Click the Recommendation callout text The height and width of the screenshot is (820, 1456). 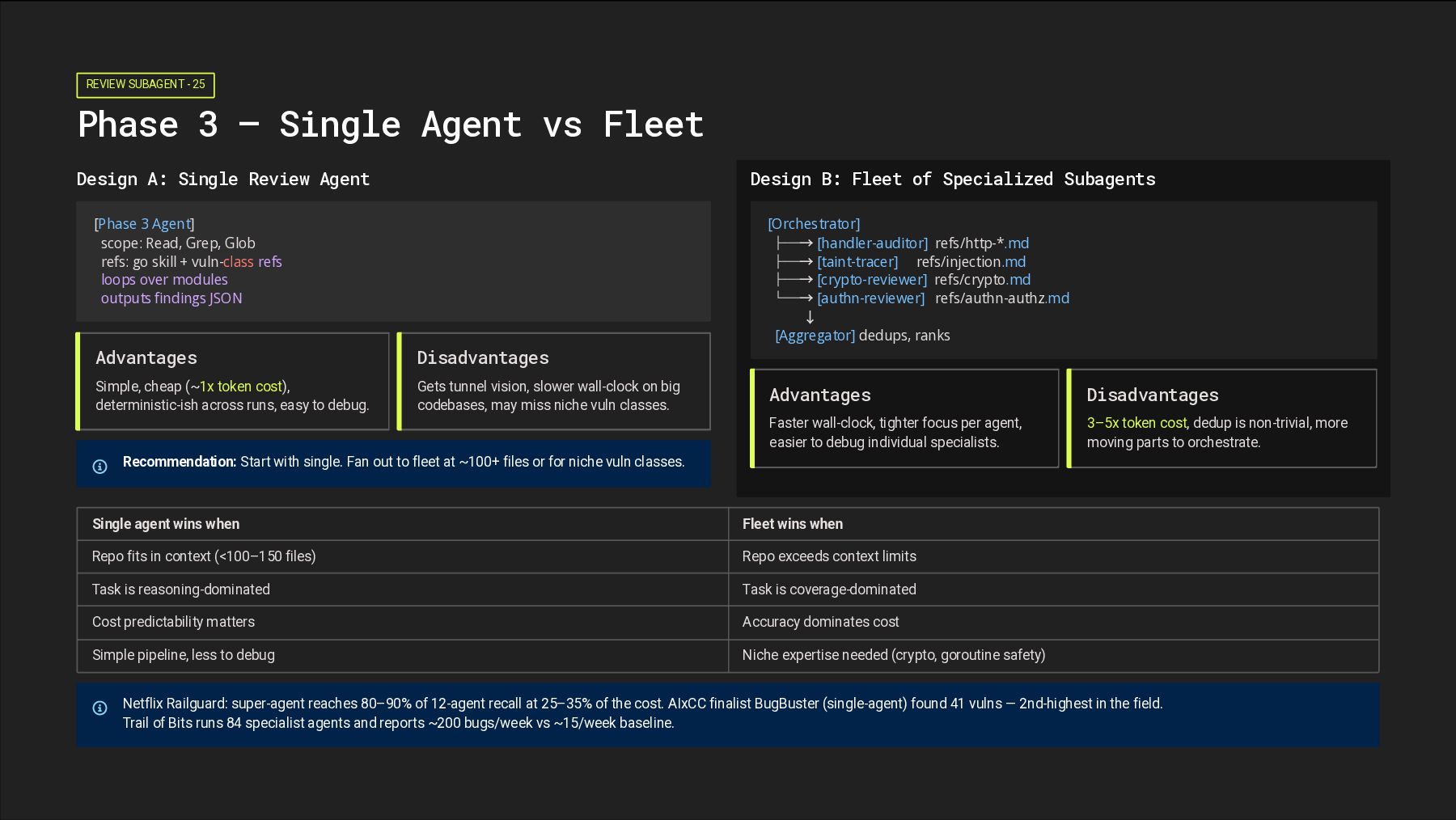pyautogui.click(x=404, y=462)
